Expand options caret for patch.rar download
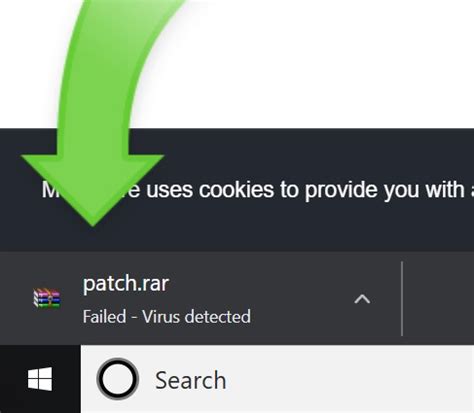The image size is (474, 413). pos(362,299)
